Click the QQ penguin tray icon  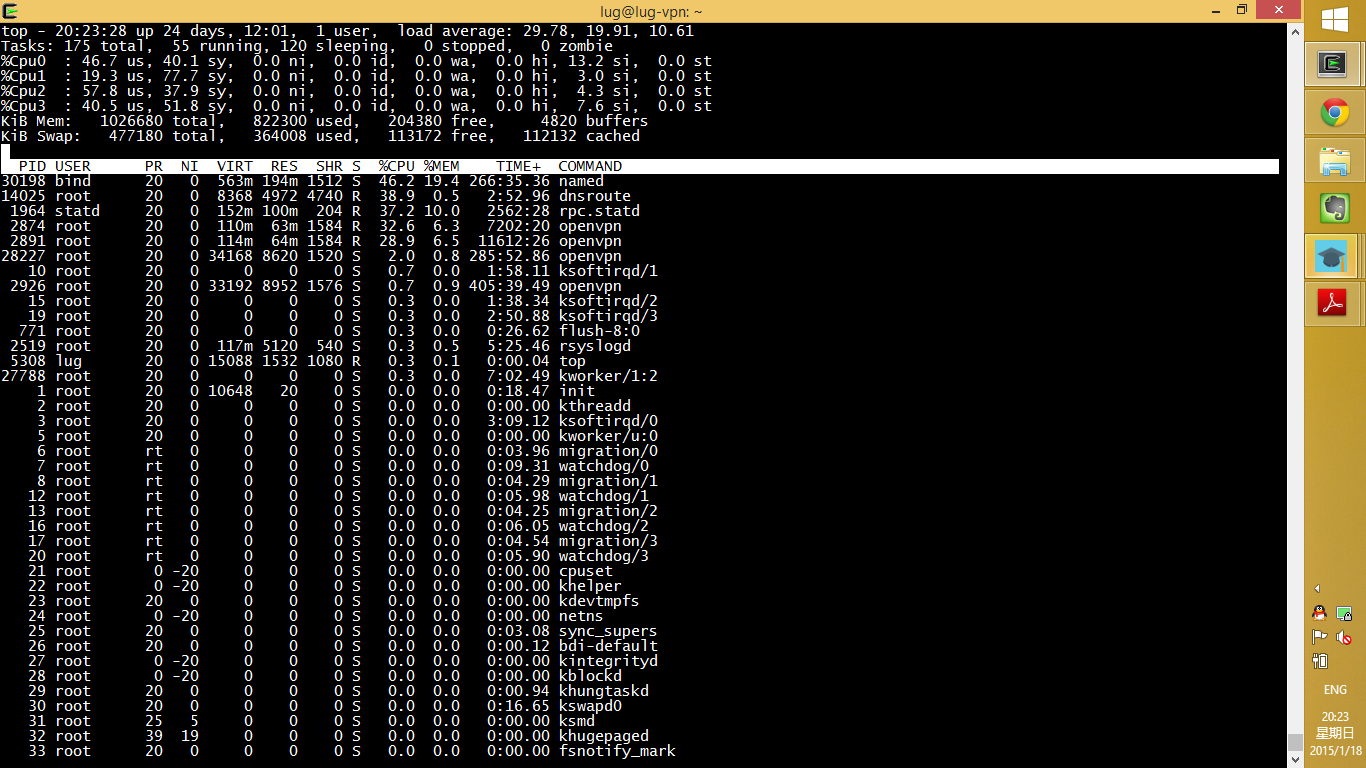(1319, 613)
